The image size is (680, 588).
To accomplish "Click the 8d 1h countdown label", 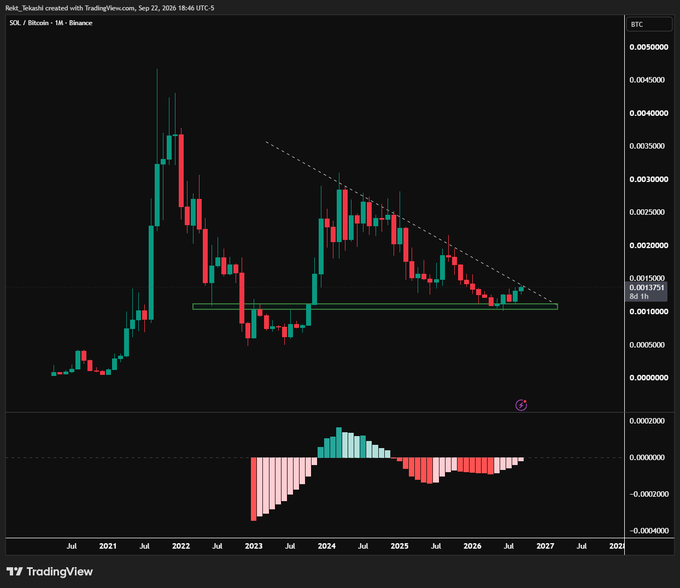I will [639, 296].
